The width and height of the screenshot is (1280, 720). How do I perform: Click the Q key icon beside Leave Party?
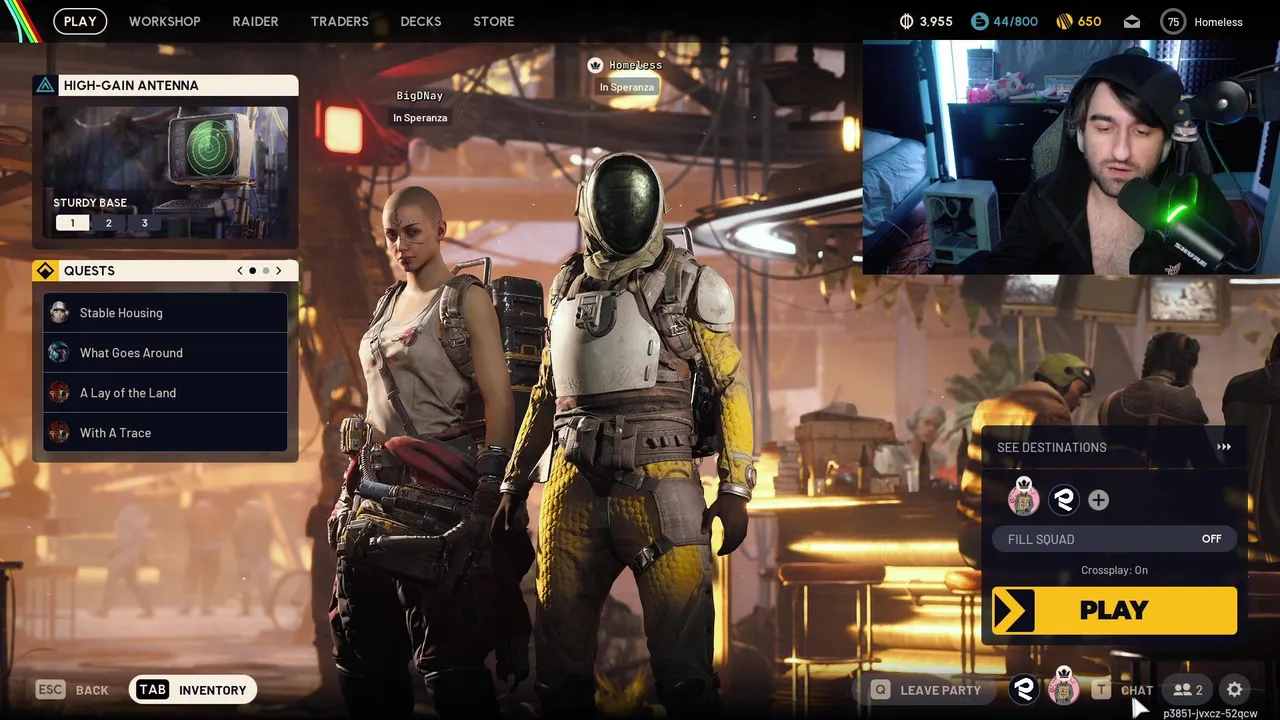point(880,690)
